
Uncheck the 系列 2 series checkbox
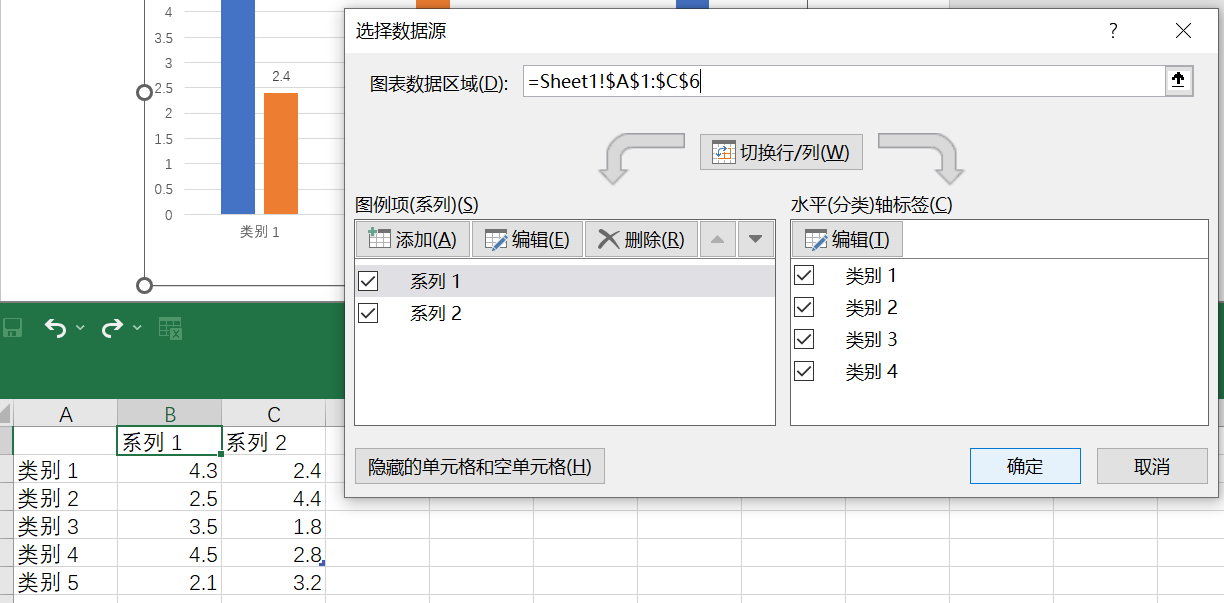click(x=367, y=312)
